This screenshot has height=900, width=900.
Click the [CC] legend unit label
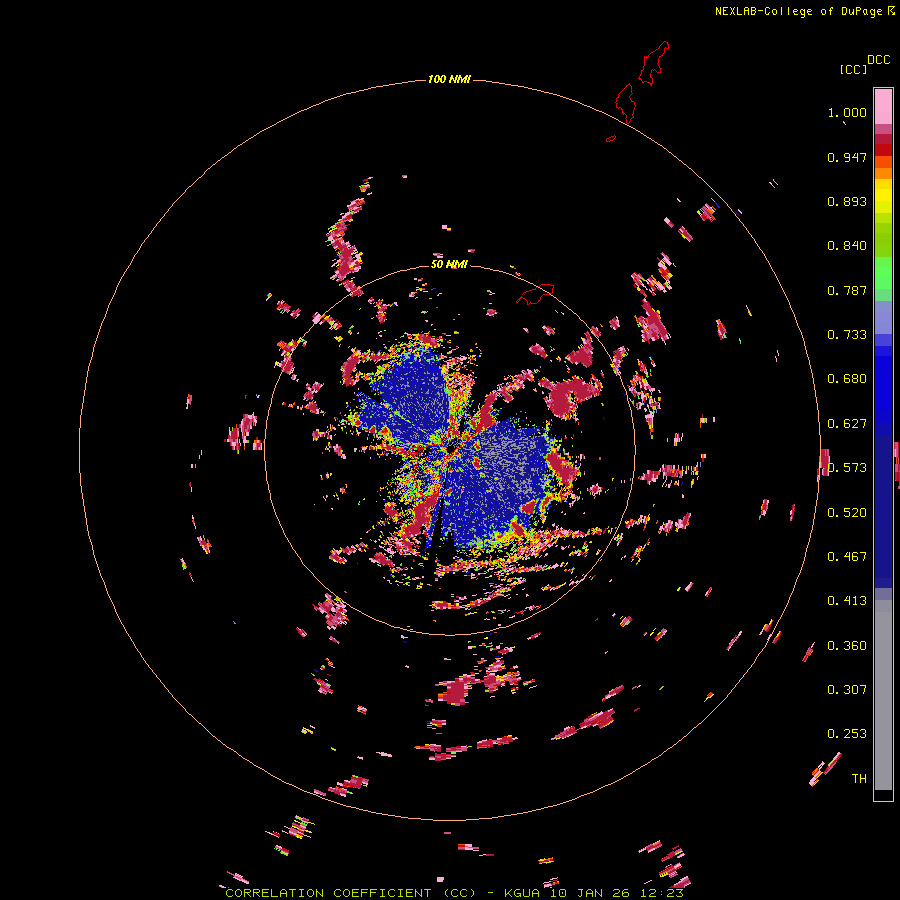pyautogui.click(x=853, y=69)
